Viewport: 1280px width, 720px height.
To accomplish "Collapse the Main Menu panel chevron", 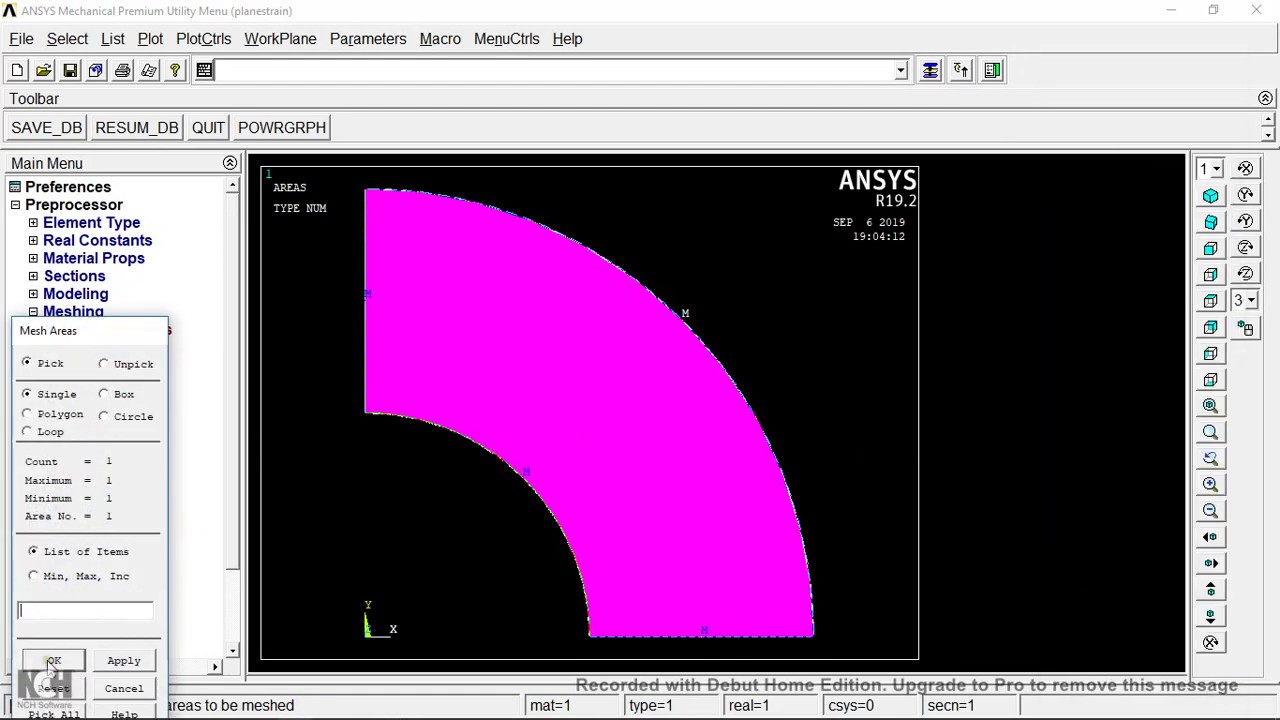I will [x=230, y=163].
